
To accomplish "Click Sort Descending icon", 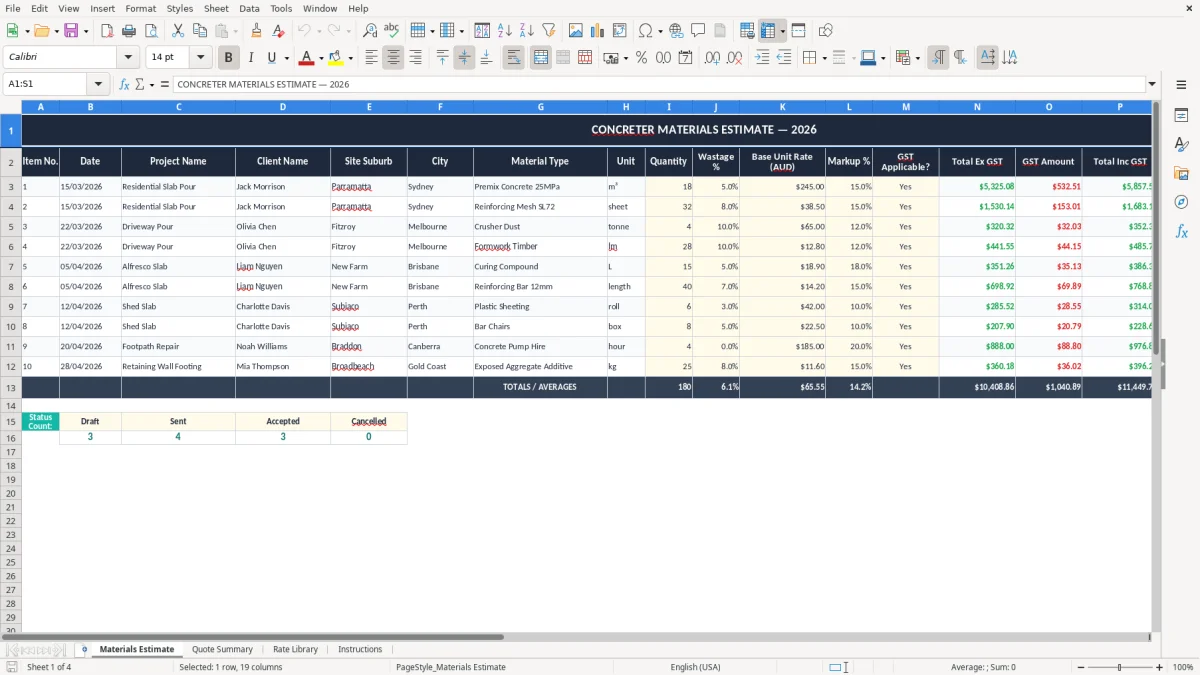I will (526, 31).
